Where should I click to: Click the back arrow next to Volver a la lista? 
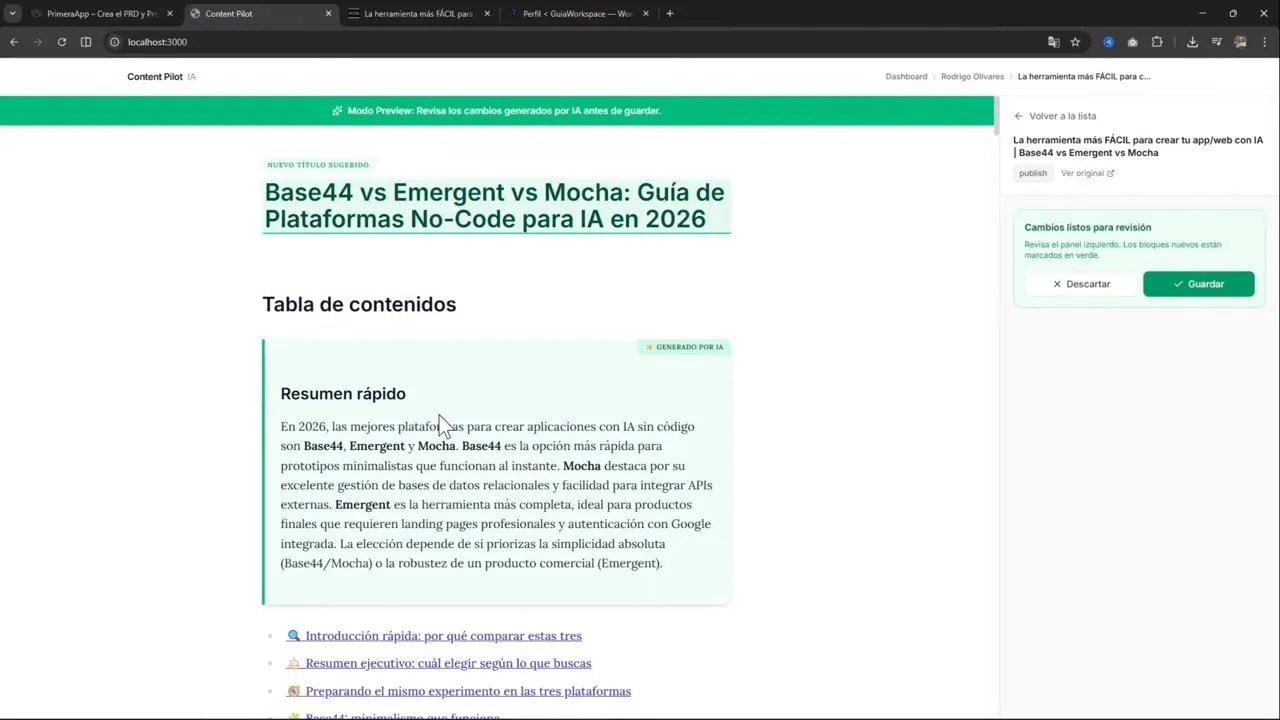tap(1018, 116)
